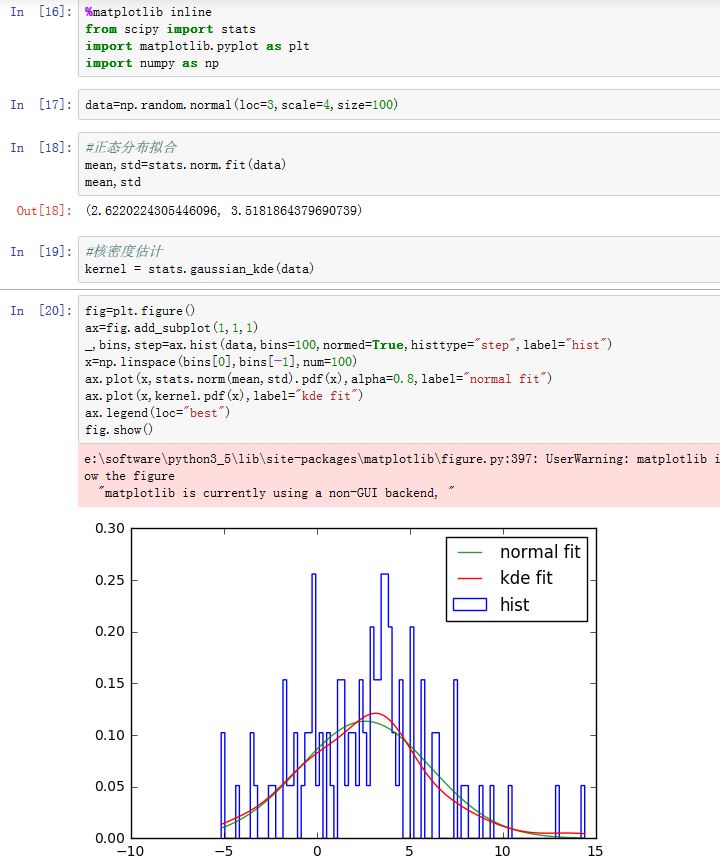Place cursor on the import numpy line
This screenshot has width=720, height=857.
click(152, 63)
